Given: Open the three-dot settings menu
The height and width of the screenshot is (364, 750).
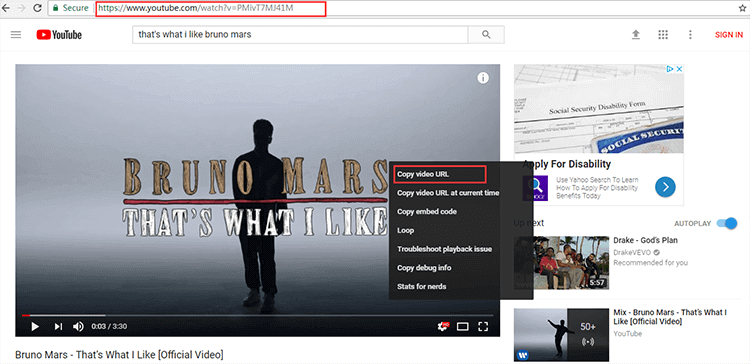Looking at the screenshot, I should pos(690,35).
